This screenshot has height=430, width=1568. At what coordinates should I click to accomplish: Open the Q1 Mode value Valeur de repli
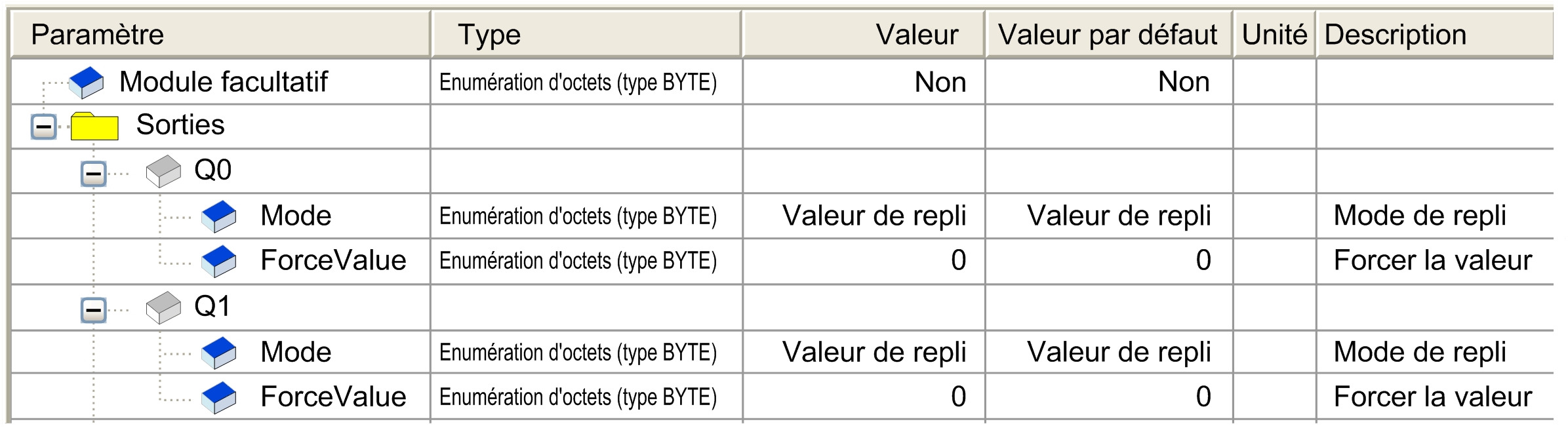874,353
